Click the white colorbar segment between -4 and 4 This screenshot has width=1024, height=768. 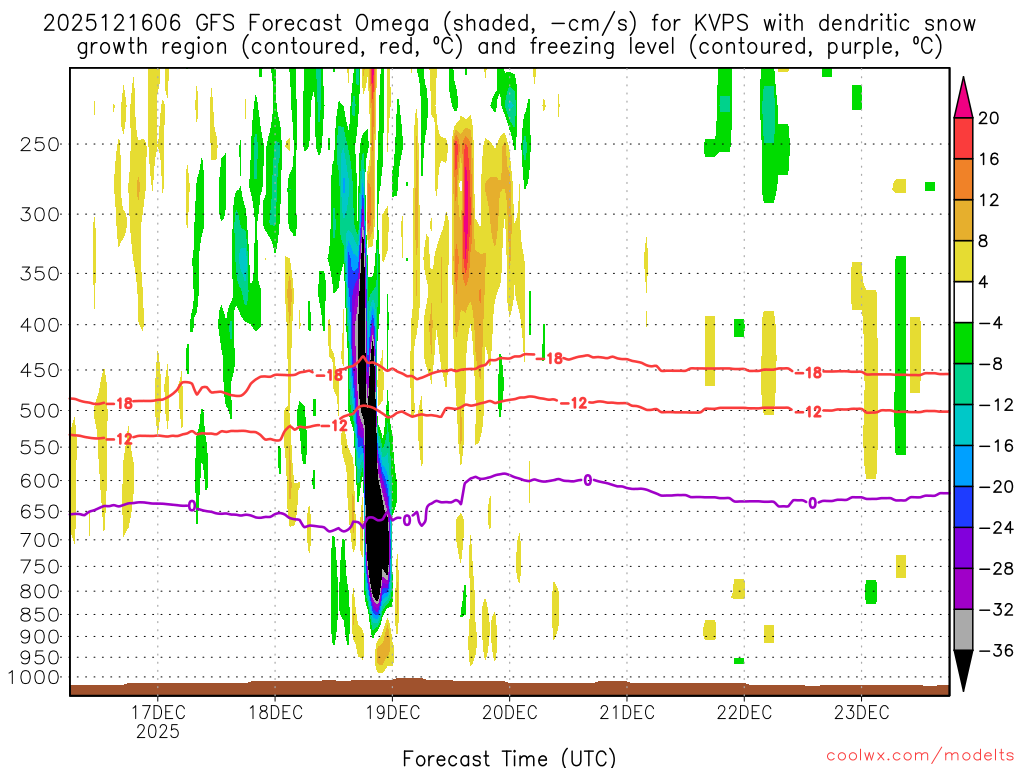coord(964,302)
